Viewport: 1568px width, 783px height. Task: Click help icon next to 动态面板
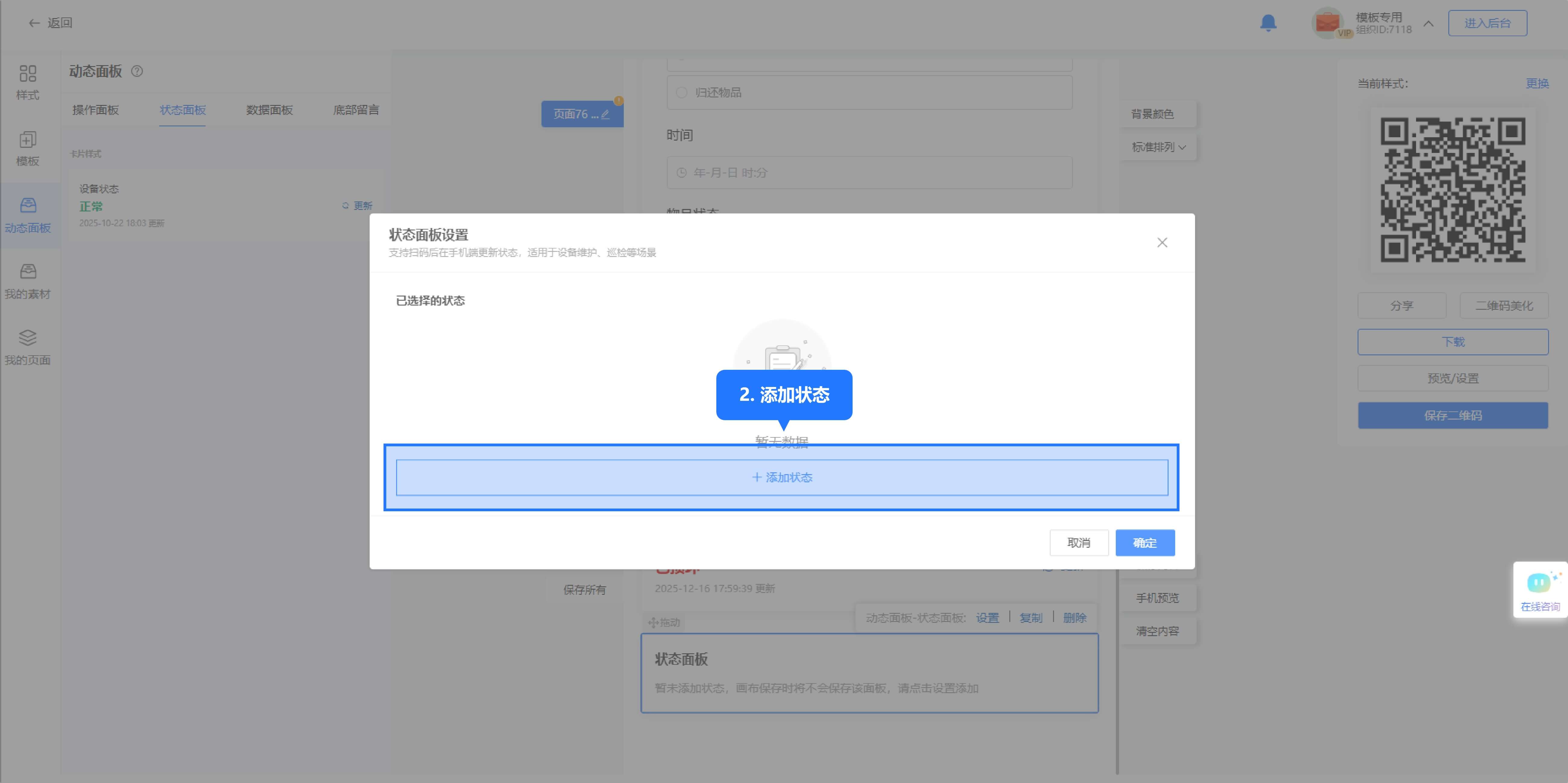pos(137,71)
